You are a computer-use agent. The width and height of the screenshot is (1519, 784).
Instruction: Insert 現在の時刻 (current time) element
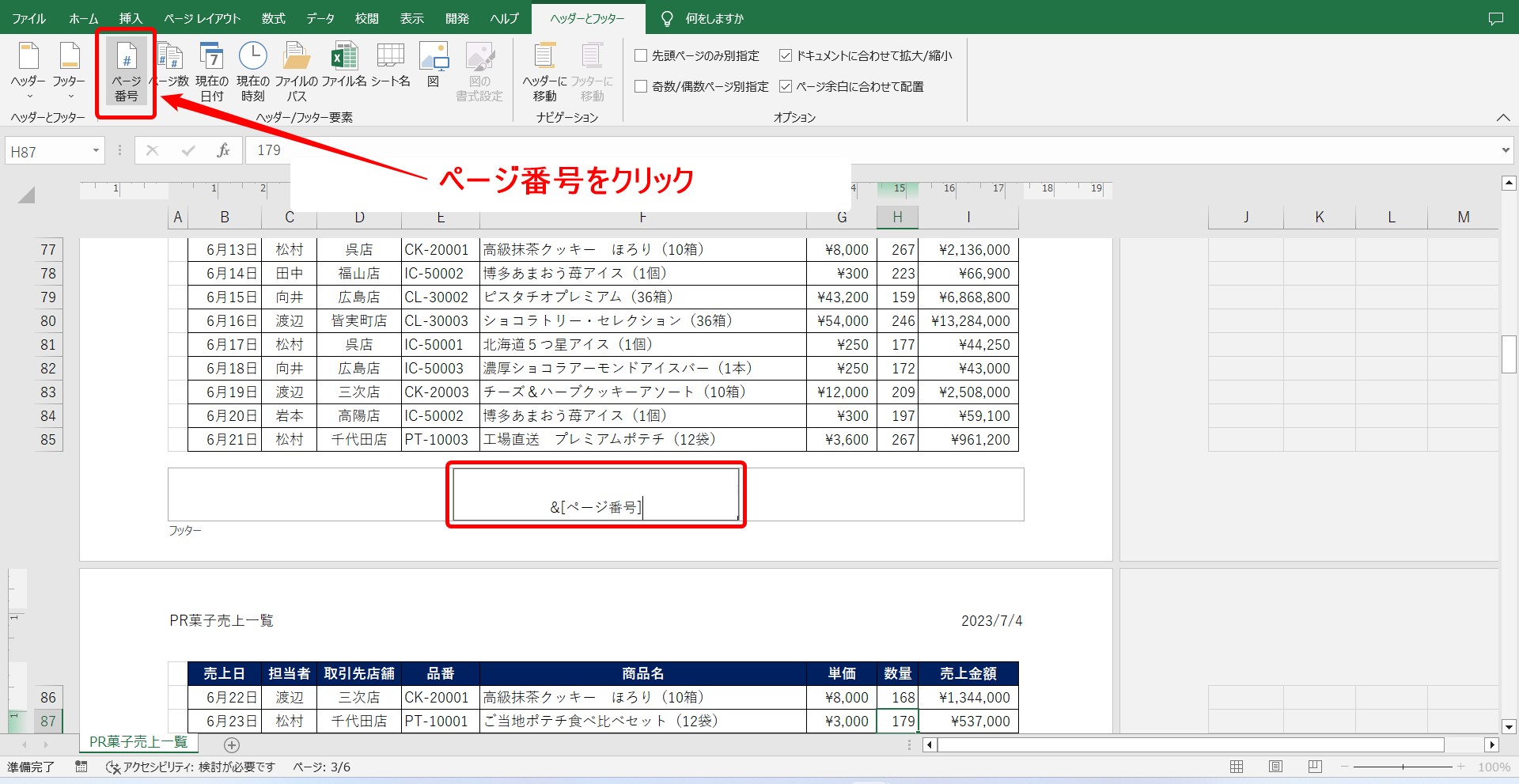253,71
